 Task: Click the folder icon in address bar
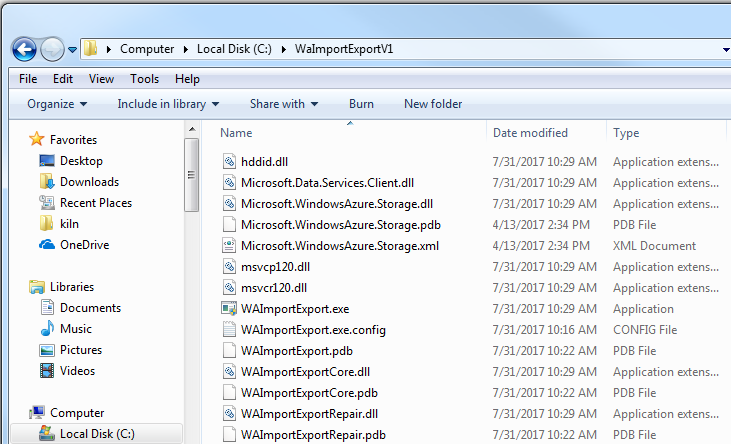[90, 49]
